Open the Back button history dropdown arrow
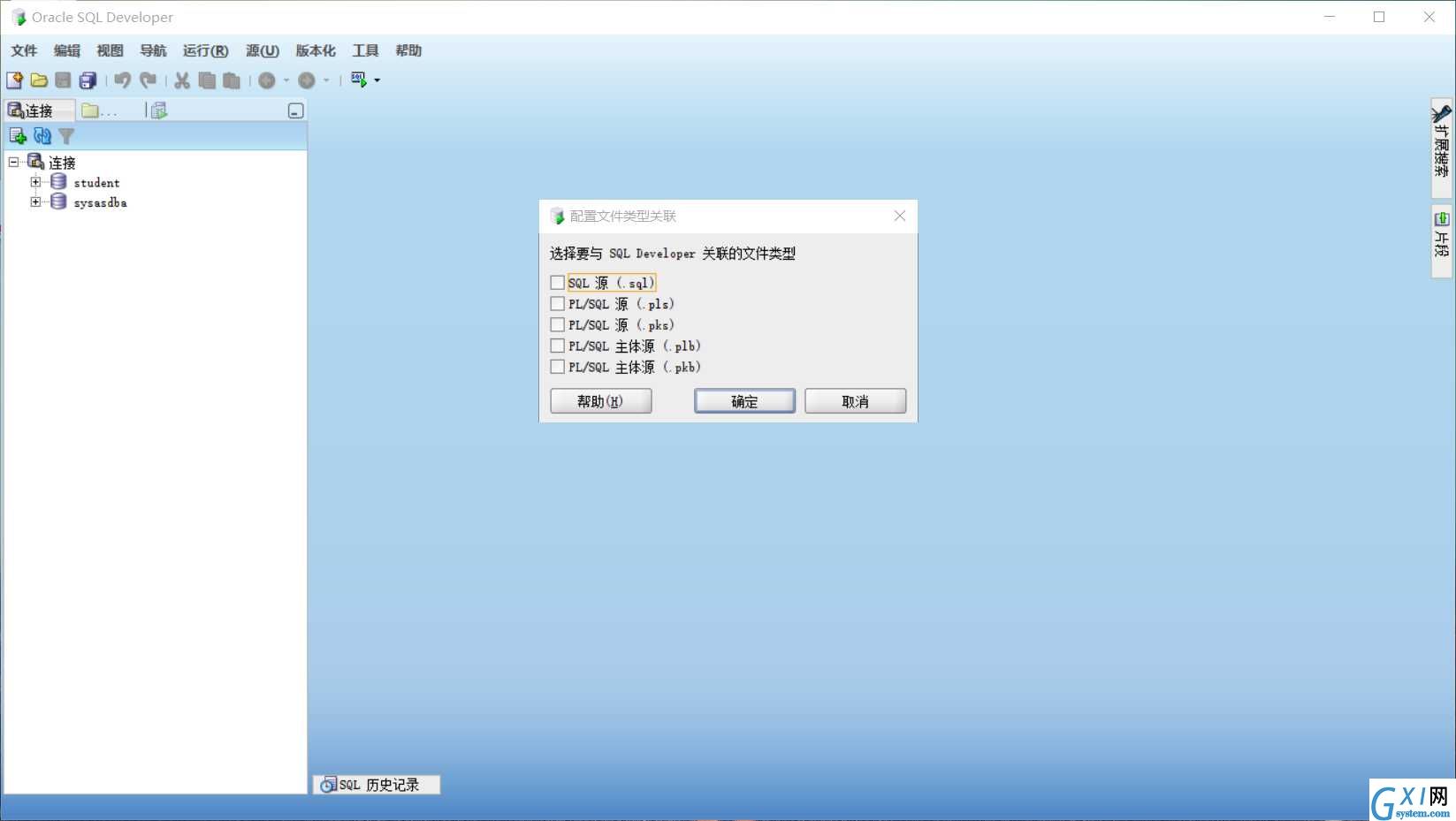This screenshot has width=1456, height=821. pyautogui.click(x=286, y=80)
